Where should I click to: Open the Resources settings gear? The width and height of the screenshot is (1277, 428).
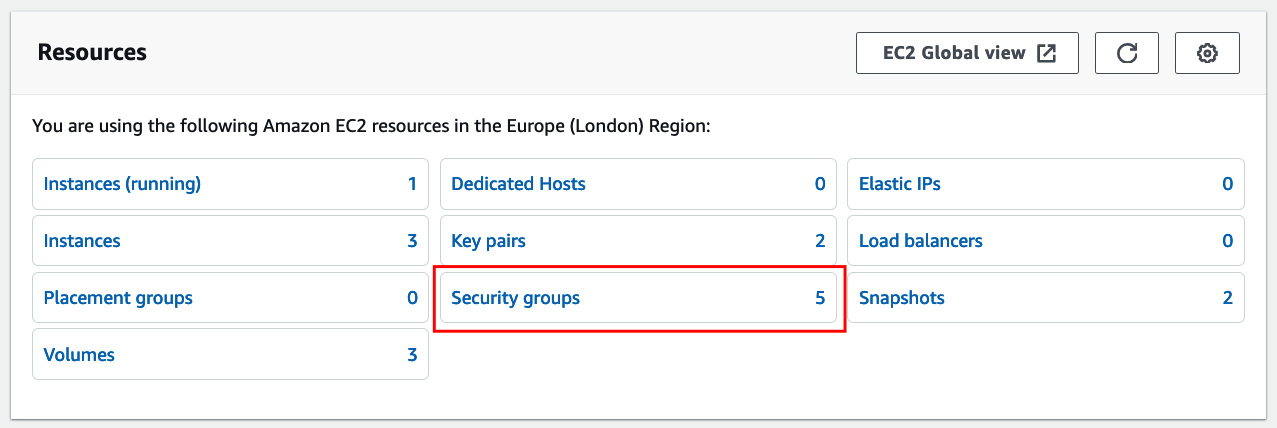click(1207, 53)
